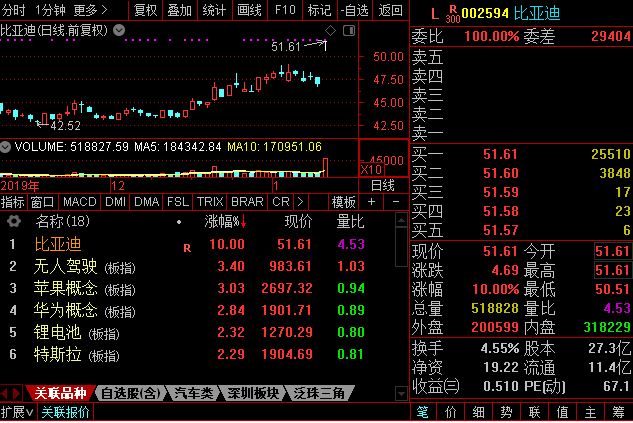Switch to the 笔 tab in quote panel
The height and width of the screenshot is (423, 633).
tap(423, 412)
